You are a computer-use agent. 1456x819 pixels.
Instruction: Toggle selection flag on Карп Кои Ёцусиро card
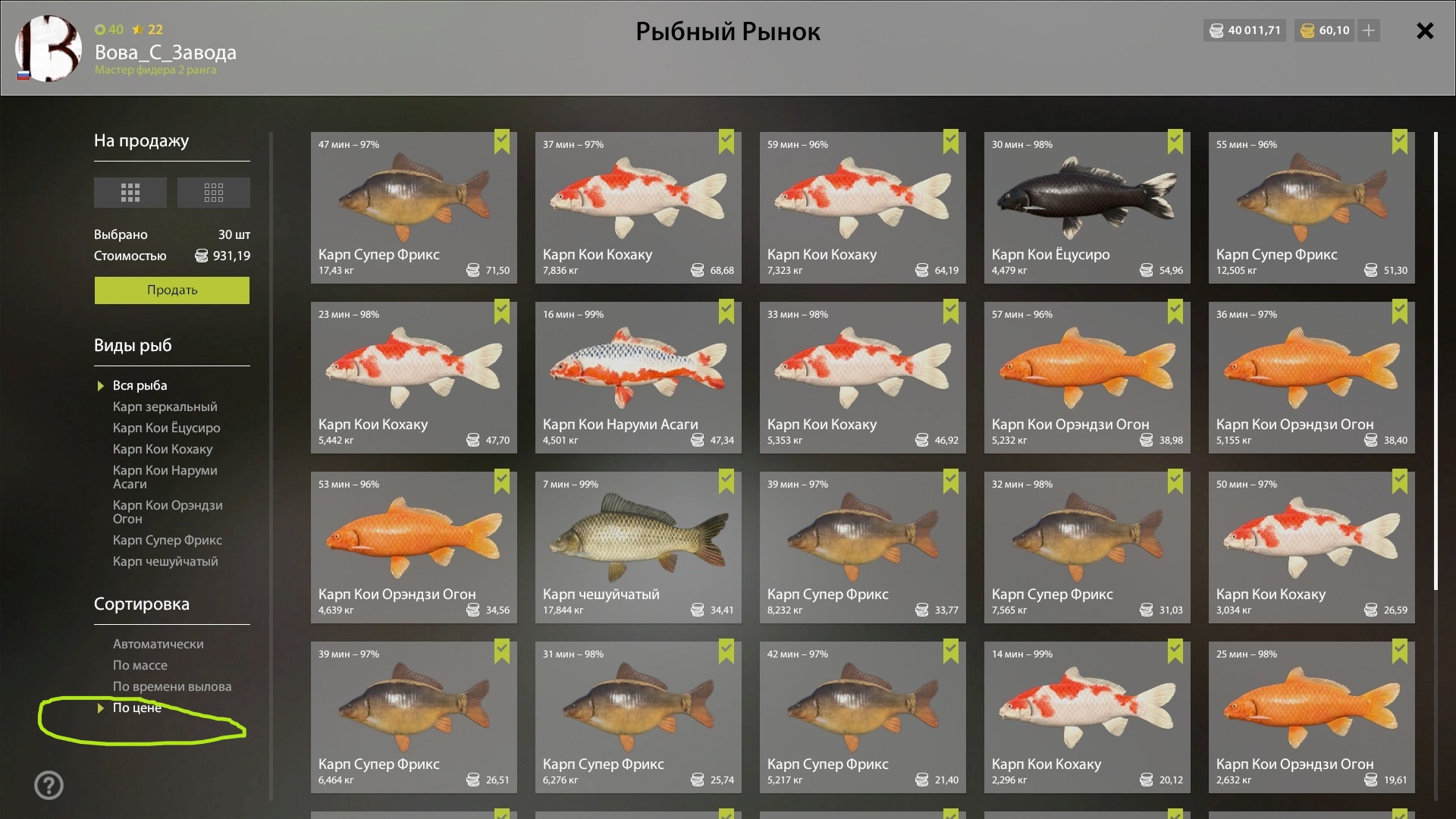pos(1175,142)
